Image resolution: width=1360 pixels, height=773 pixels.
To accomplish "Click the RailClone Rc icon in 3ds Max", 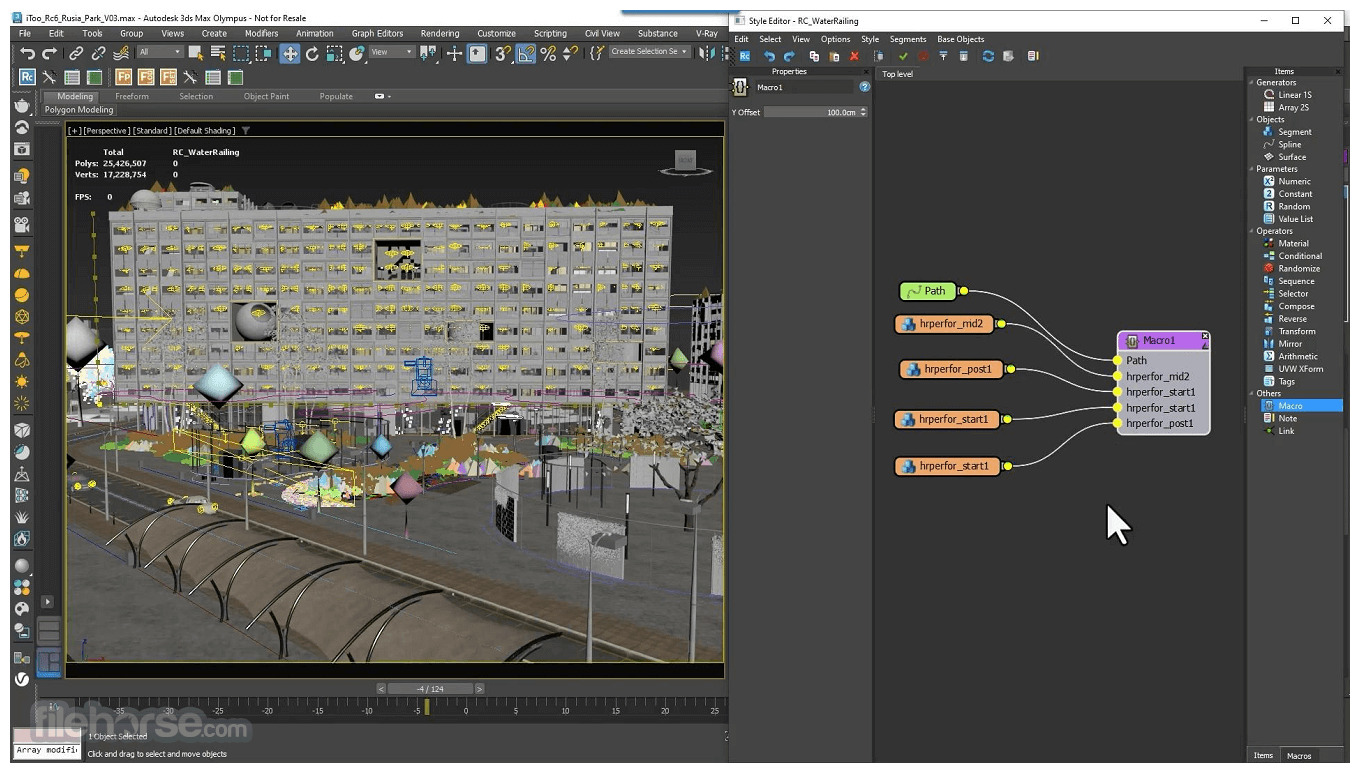I will pos(27,77).
